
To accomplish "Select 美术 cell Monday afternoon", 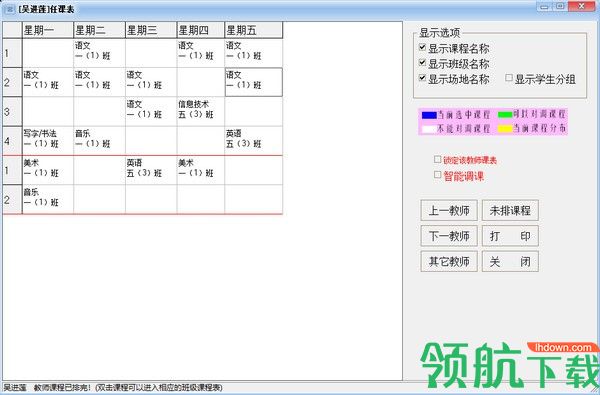I will click(x=48, y=170).
